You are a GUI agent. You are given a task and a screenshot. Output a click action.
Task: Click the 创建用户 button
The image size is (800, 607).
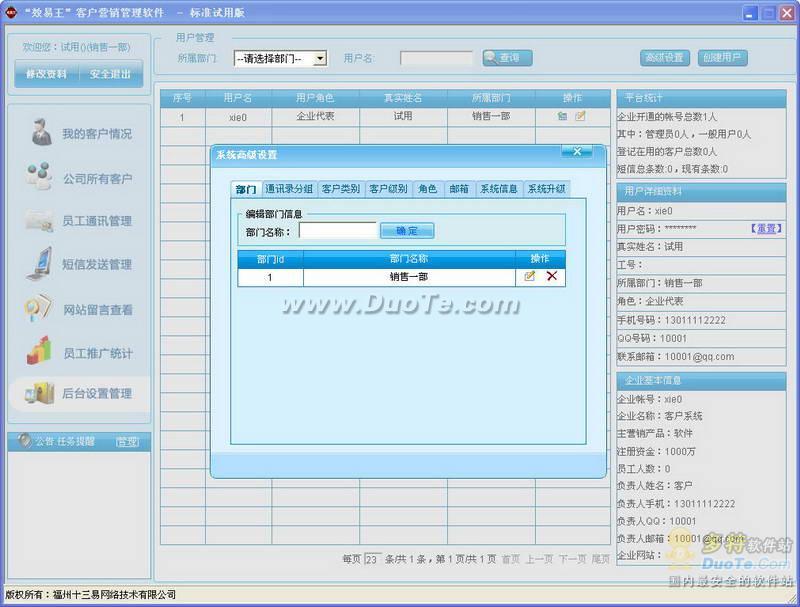[721, 58]
